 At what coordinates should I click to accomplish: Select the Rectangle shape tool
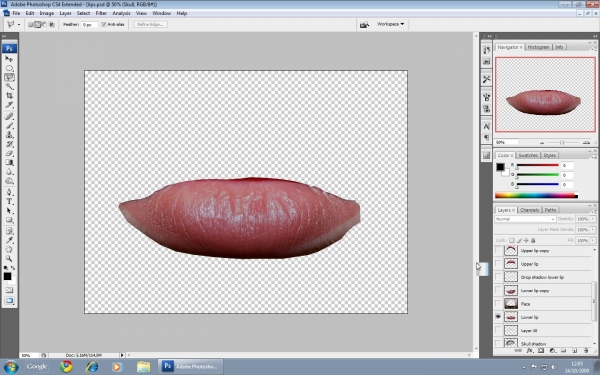coord(9,220)
